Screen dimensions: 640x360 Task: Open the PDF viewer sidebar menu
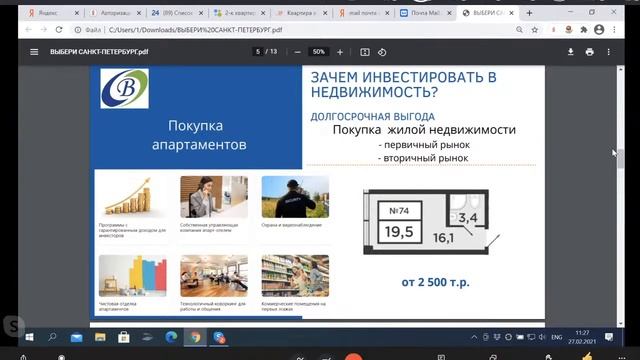[x=34, y=52]
